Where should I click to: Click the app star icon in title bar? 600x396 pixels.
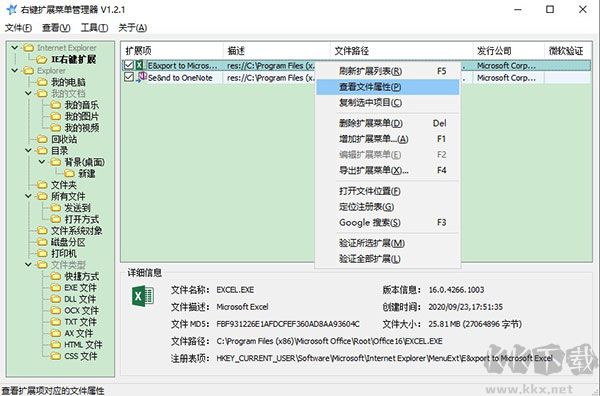coord(11,9)
